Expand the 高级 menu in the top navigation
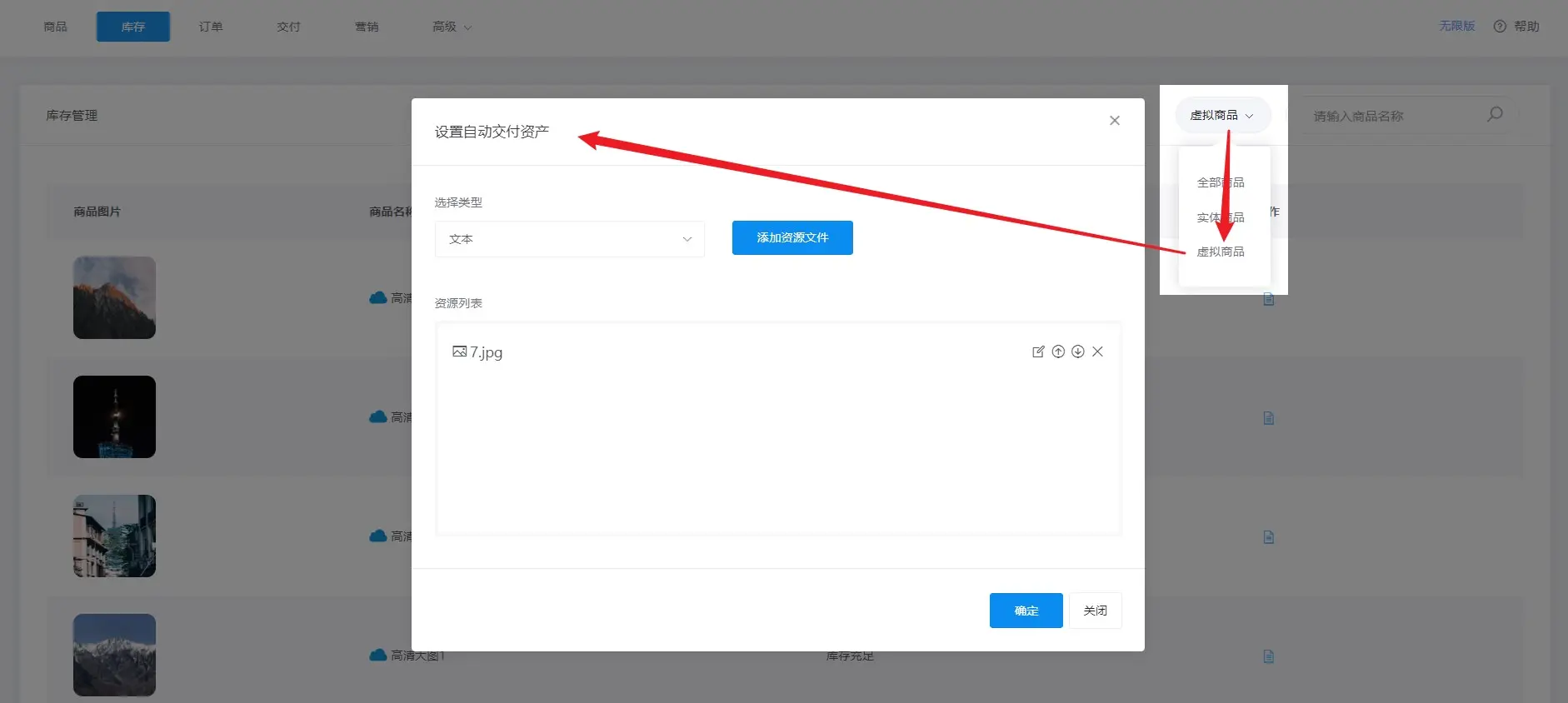The width and height of the screenshot is (1568, 703). [452, 27]
